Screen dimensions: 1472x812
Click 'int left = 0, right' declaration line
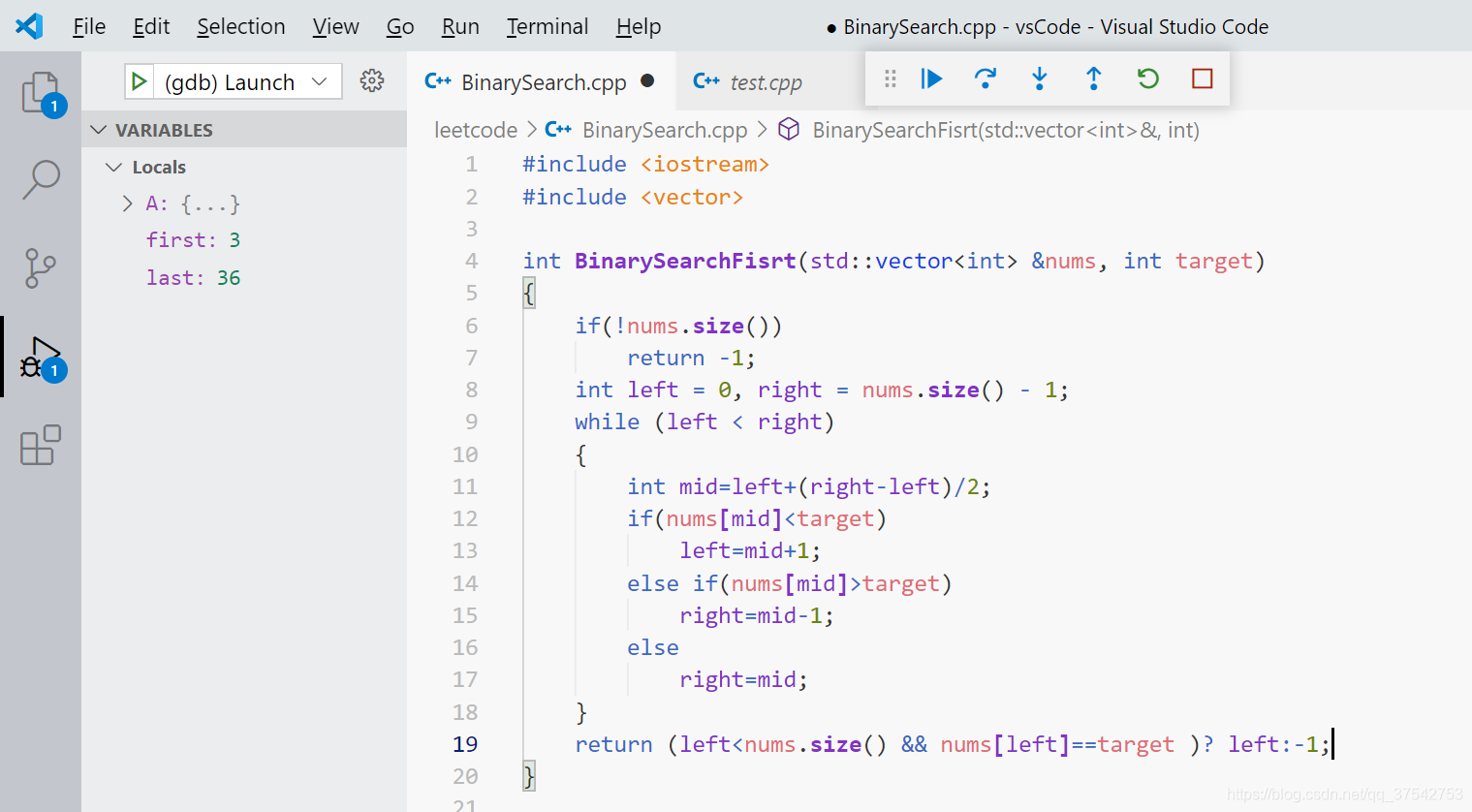click(x=822, y=390)
